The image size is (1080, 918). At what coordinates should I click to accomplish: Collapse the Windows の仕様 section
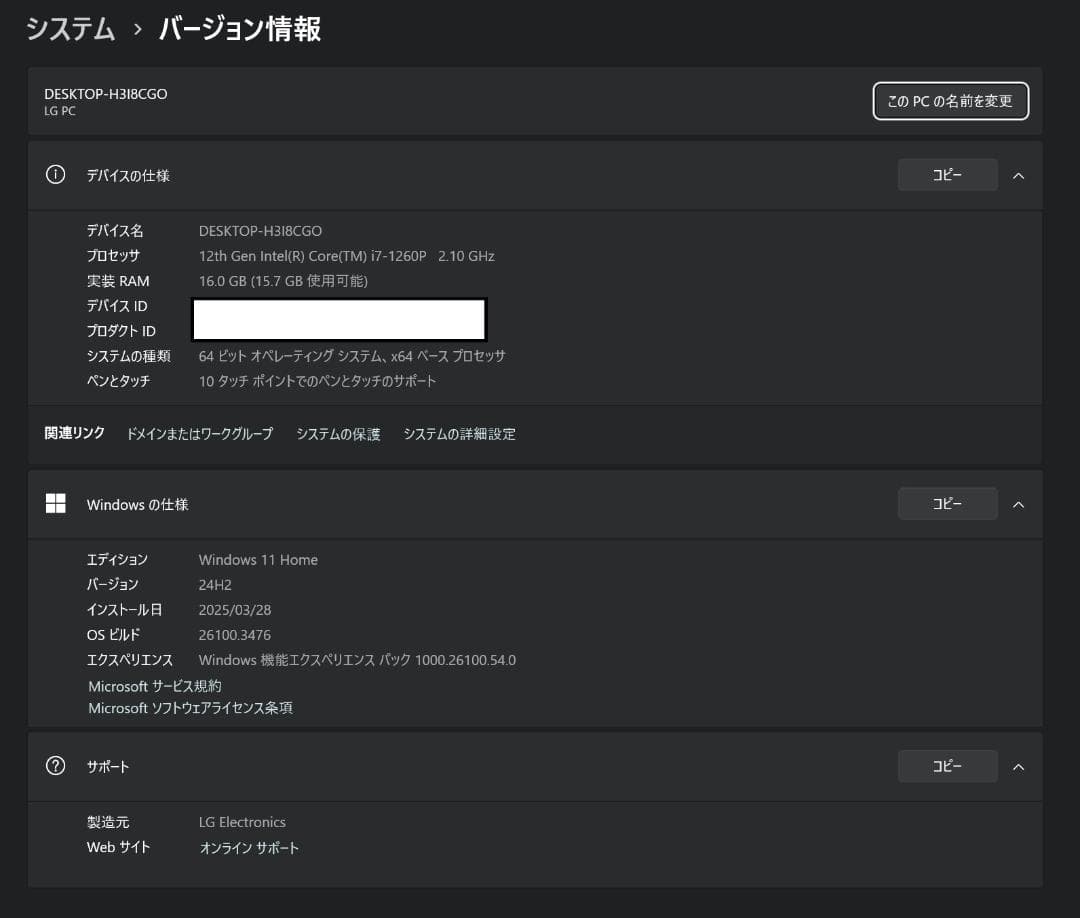1018,503
